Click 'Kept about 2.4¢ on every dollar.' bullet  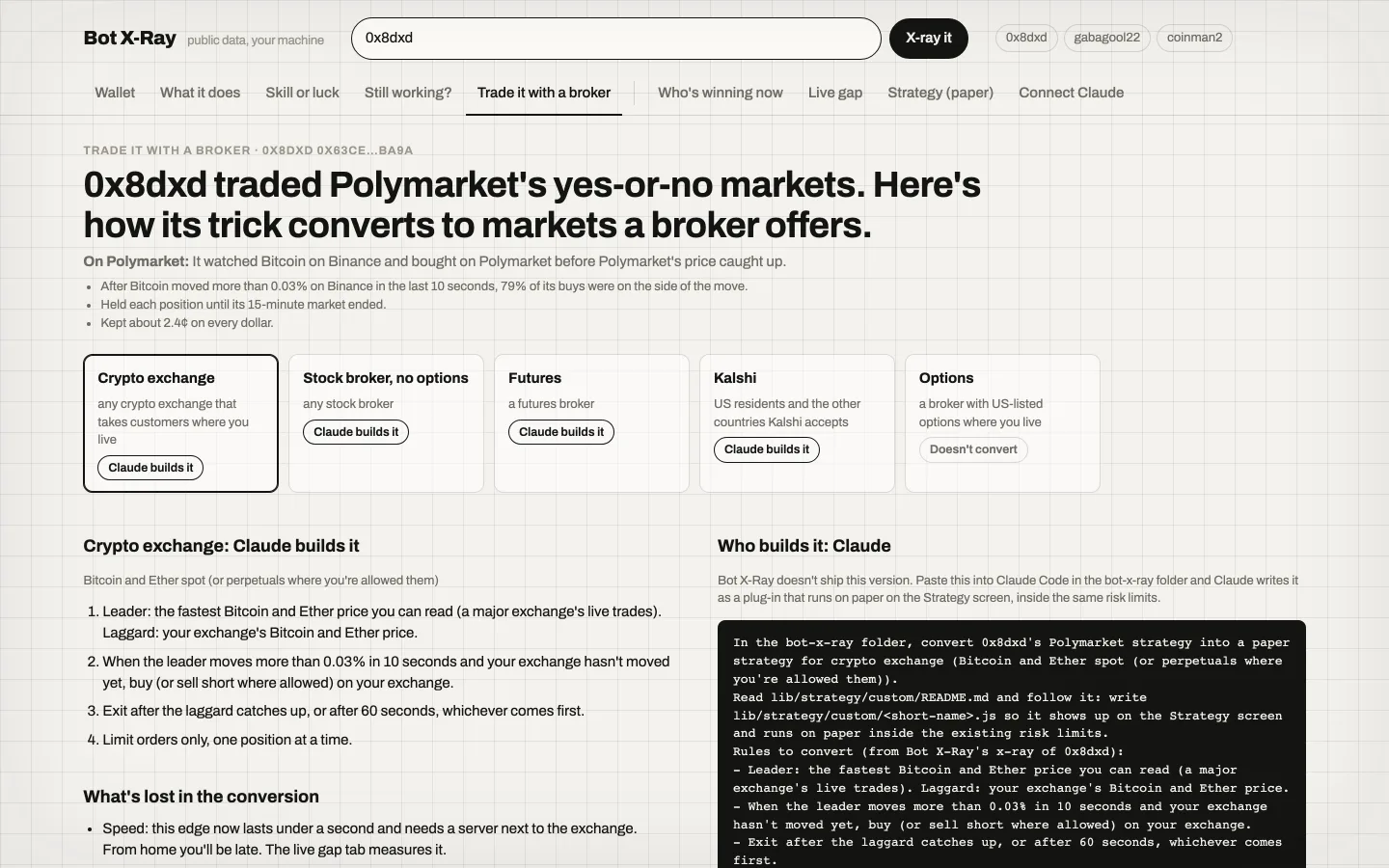(187, 323)
